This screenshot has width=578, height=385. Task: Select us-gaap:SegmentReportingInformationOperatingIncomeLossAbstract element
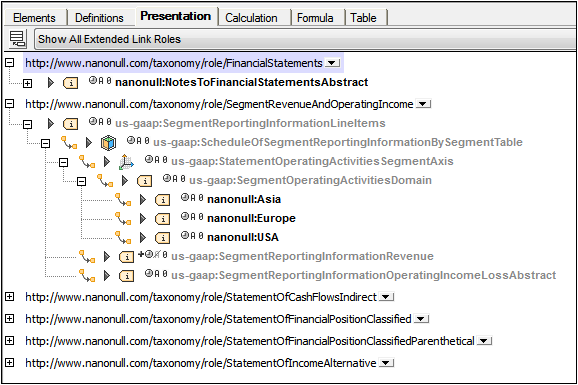[x=363, y=275]
